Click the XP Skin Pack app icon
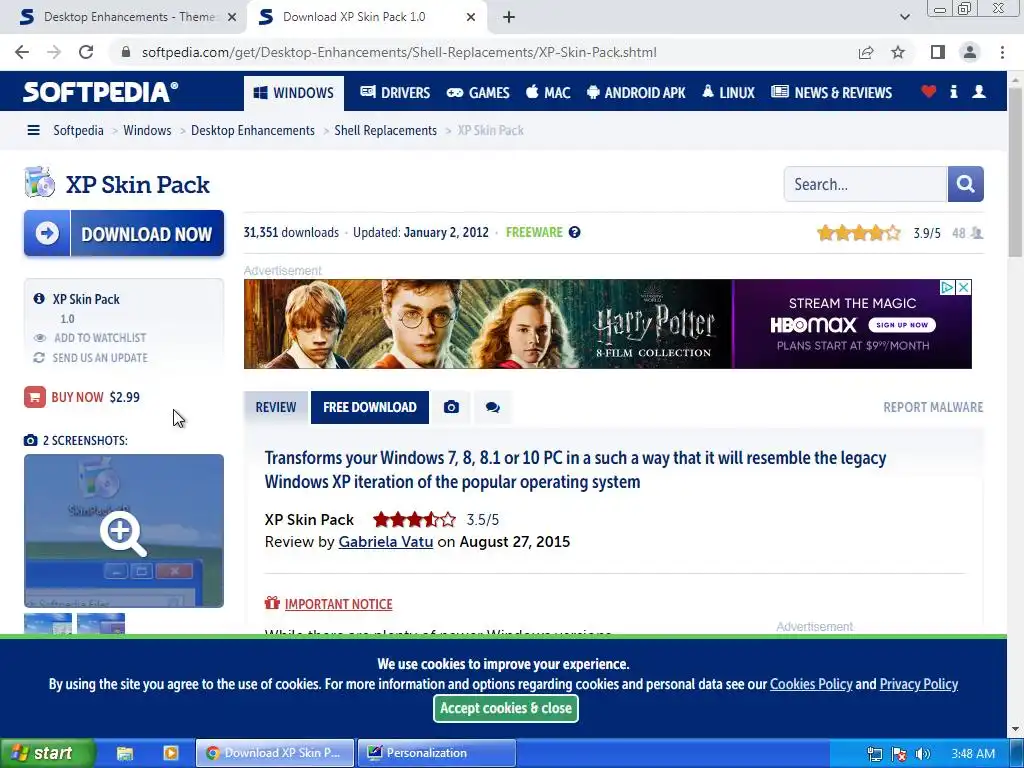 click(40, 182)
